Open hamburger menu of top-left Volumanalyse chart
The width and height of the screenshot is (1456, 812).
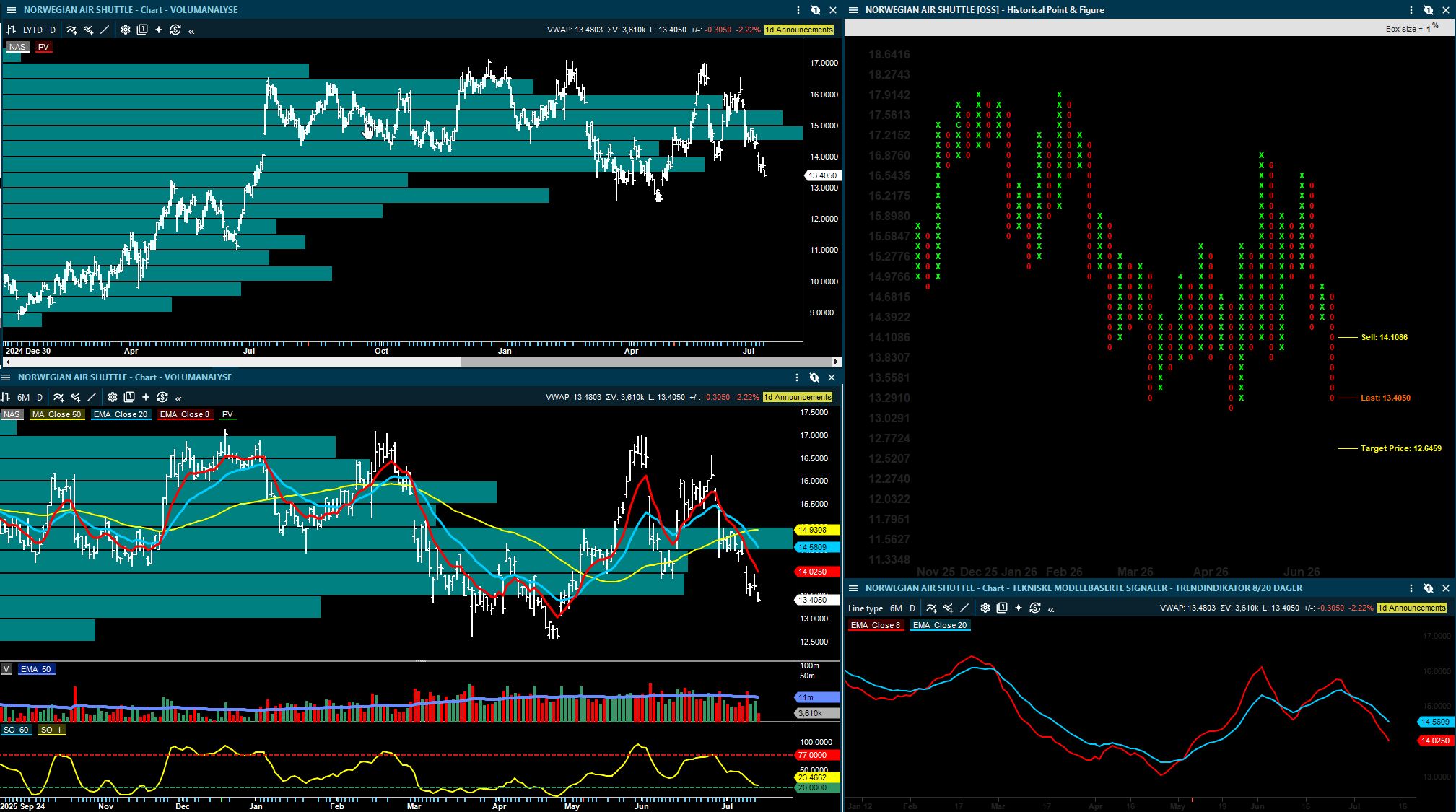(x=11, y=10)
